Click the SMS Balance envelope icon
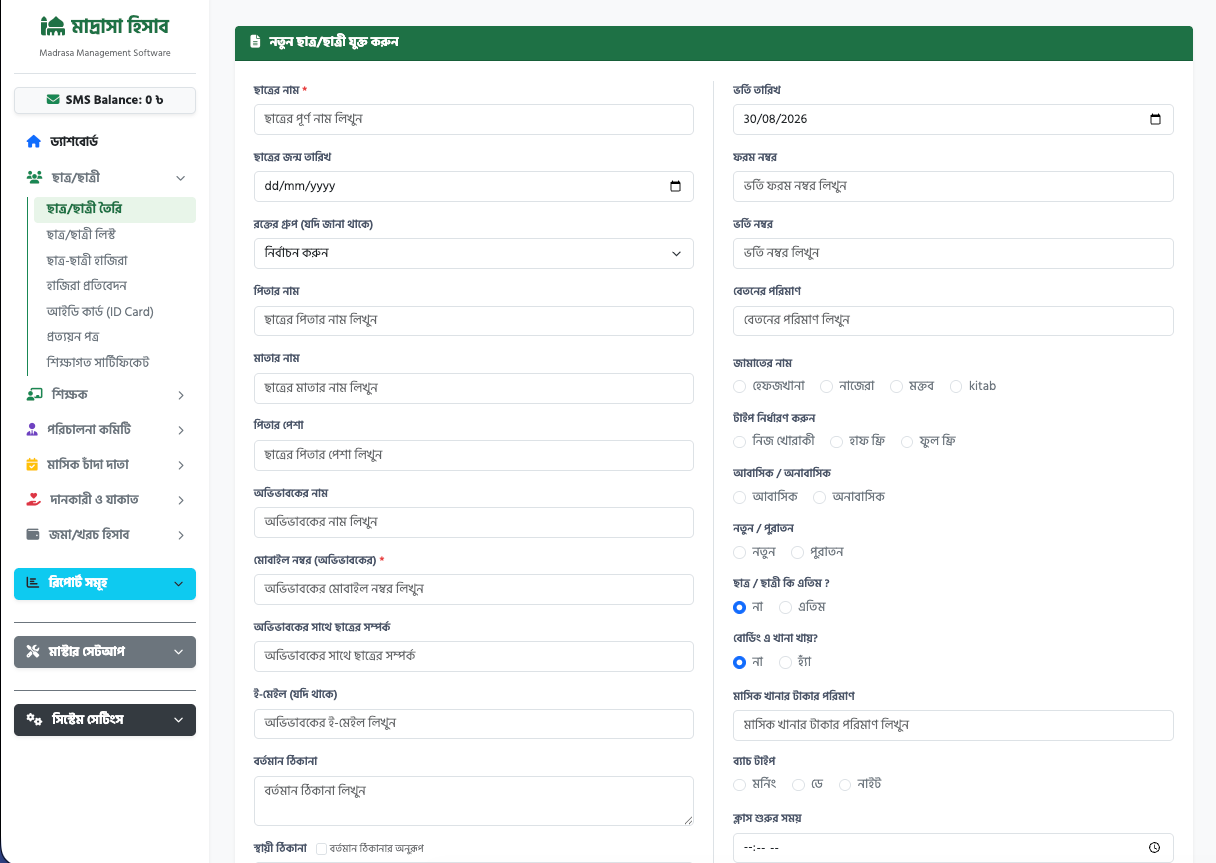The image size is (1216, 863). pos(53,100)
